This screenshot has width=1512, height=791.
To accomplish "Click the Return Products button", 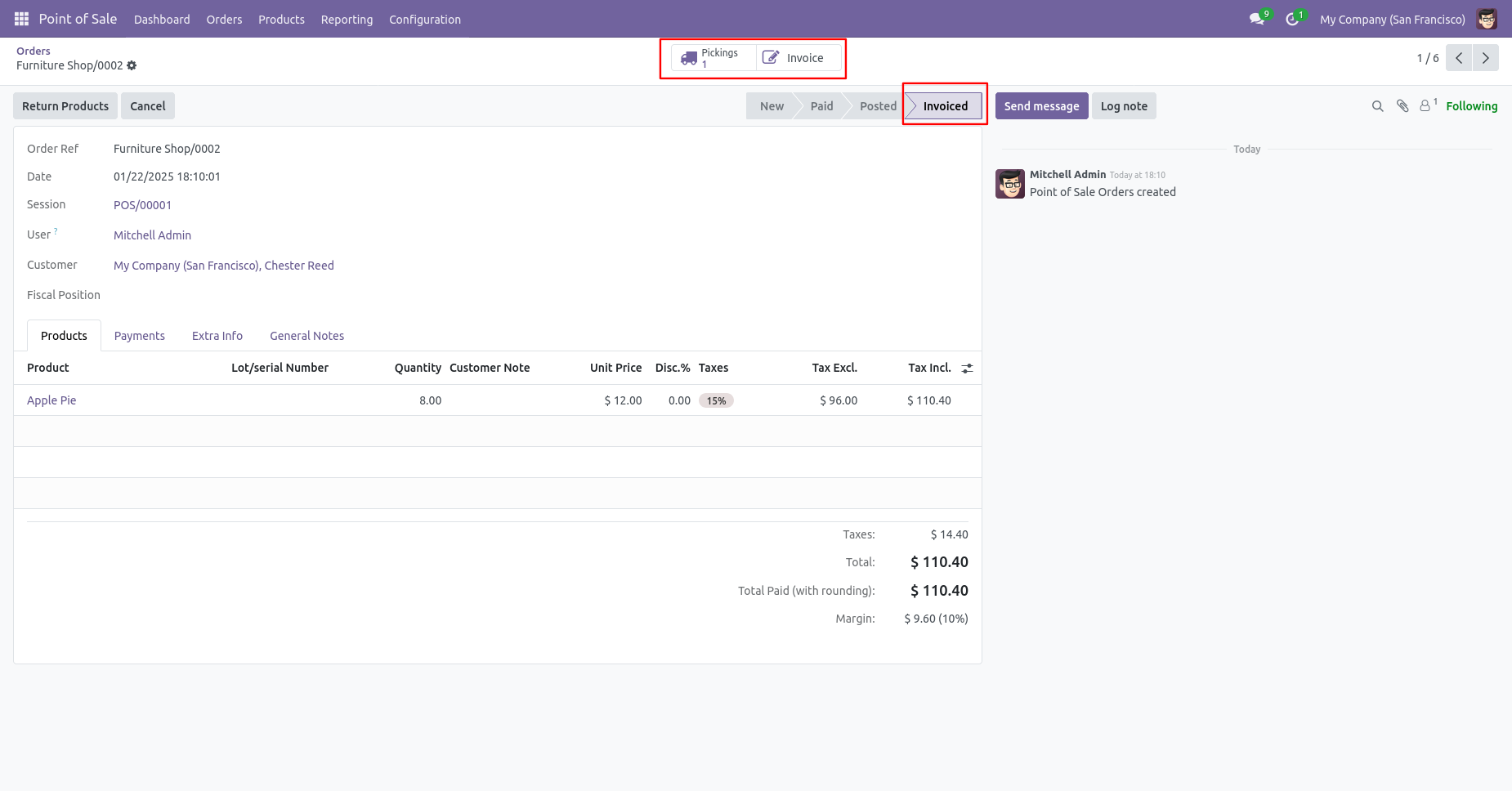I will (x=65, y=106).
